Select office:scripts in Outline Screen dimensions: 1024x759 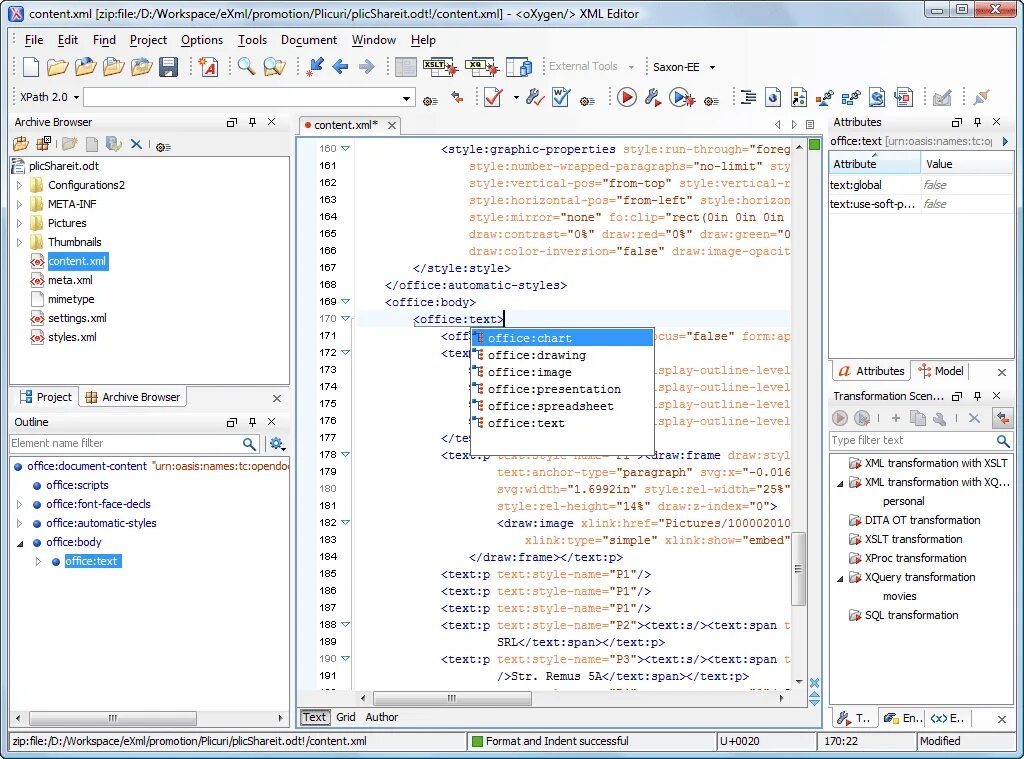click(x=77, y=485)
